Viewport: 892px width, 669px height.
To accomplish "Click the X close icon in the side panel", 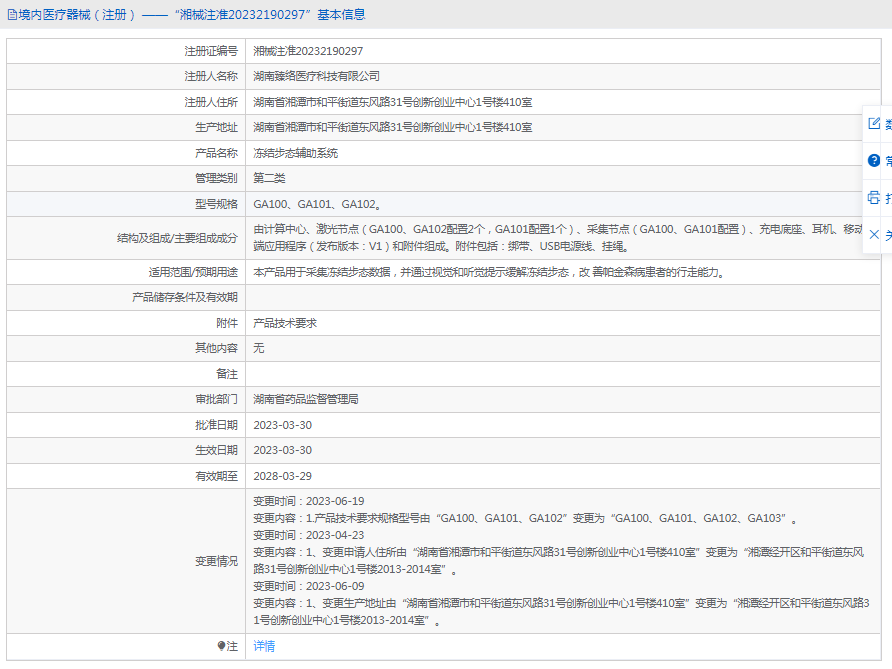I will point(874,234).
